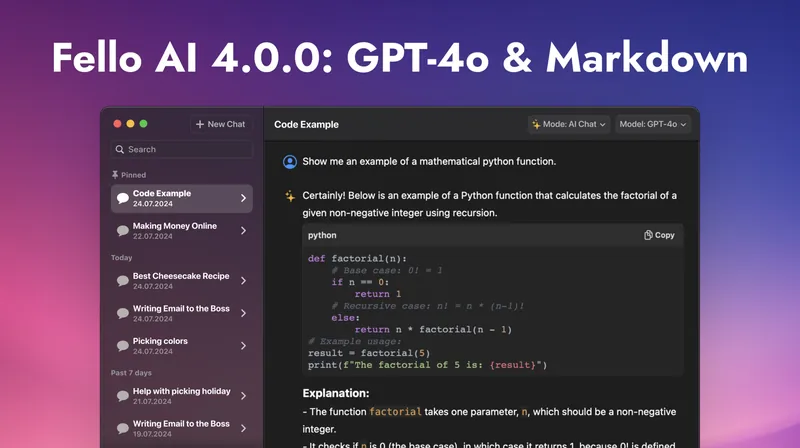The width and height of the screenshot is (800, 448).
Task: Click the Code Example chat title
Action: 306,125
